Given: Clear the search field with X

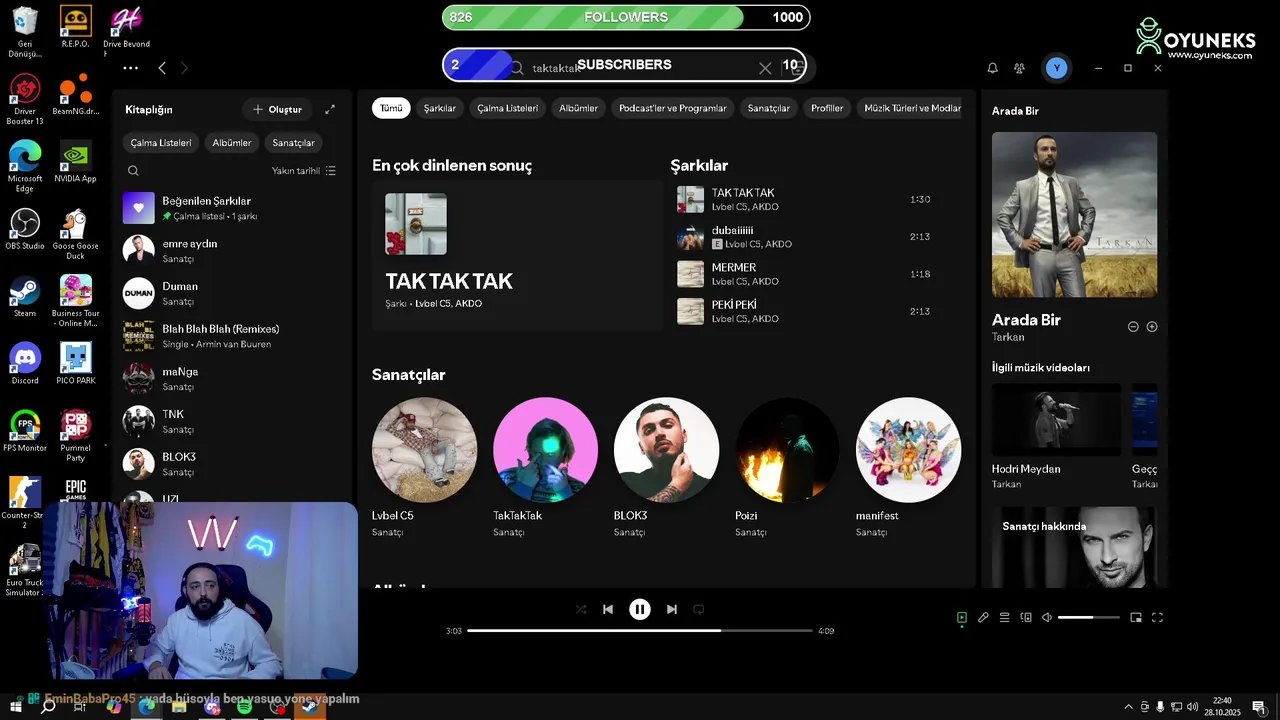Looking at the screenshot, I should click(765, 68).
